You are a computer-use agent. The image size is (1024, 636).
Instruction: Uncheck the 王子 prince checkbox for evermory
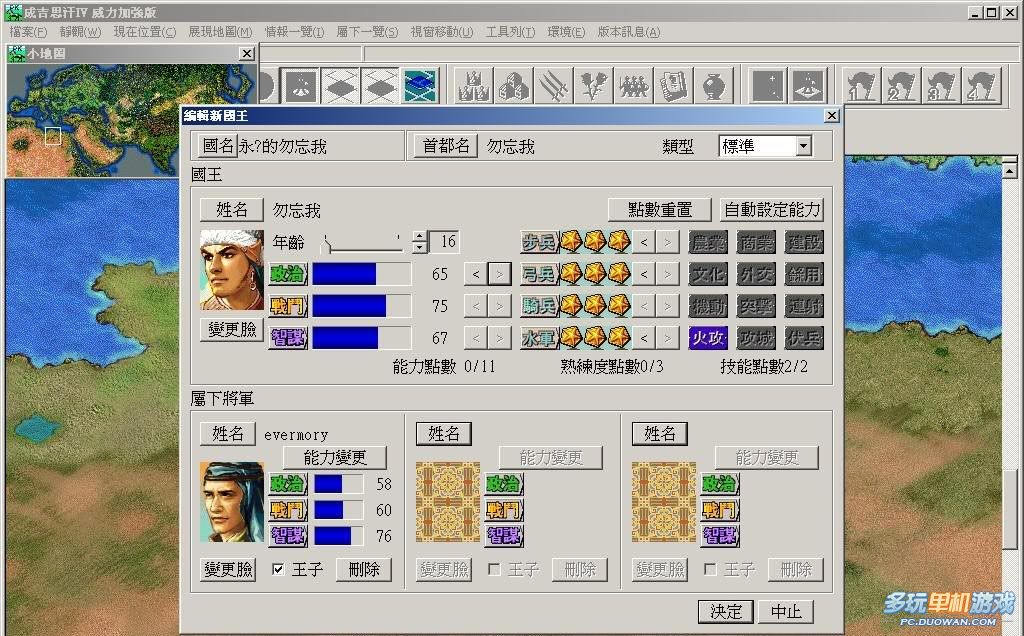coord(278,569)
